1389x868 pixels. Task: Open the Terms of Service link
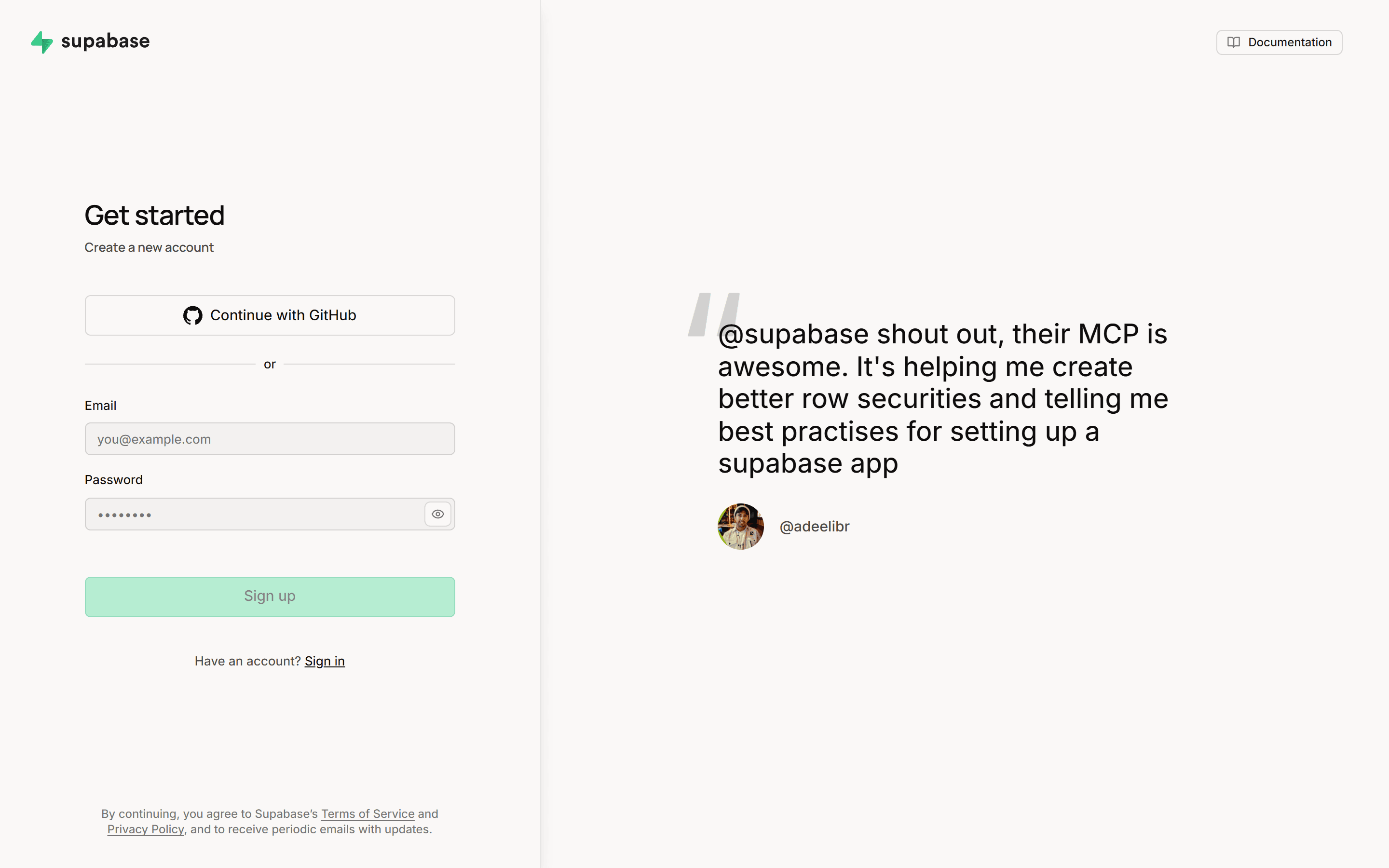(x=368, y=814)
